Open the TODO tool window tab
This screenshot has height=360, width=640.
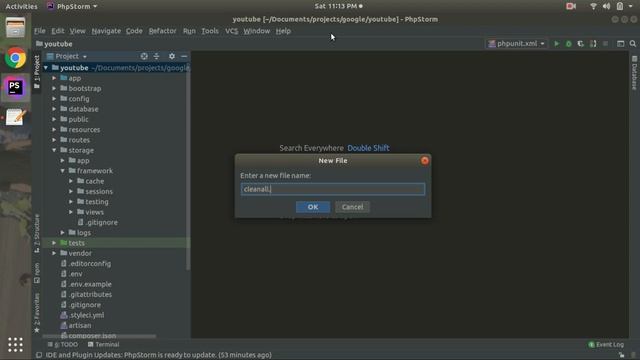click(62, 344)
